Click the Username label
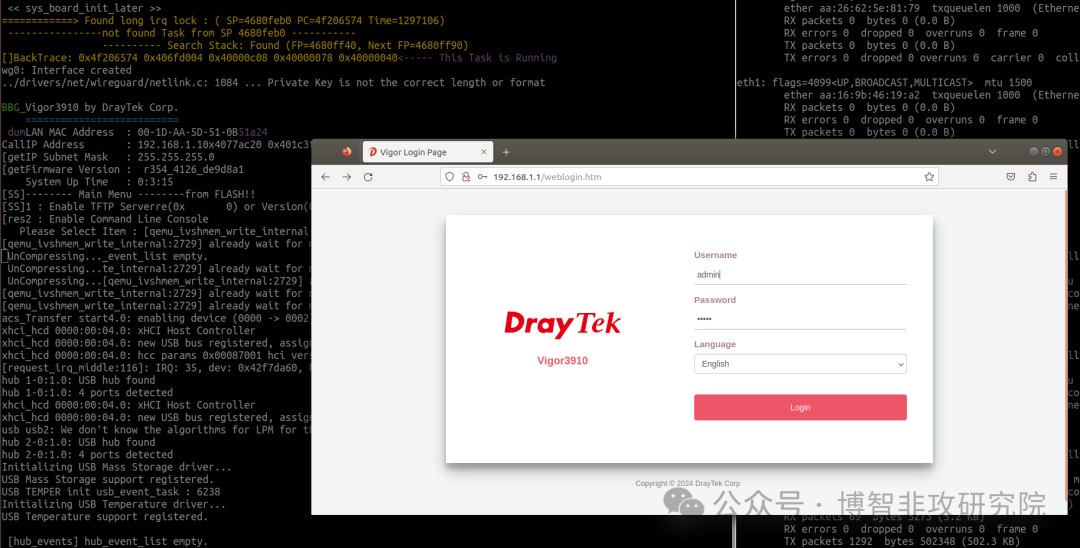Image resolution: width=1080 pixels, height=548 pixels. (716, 255)
